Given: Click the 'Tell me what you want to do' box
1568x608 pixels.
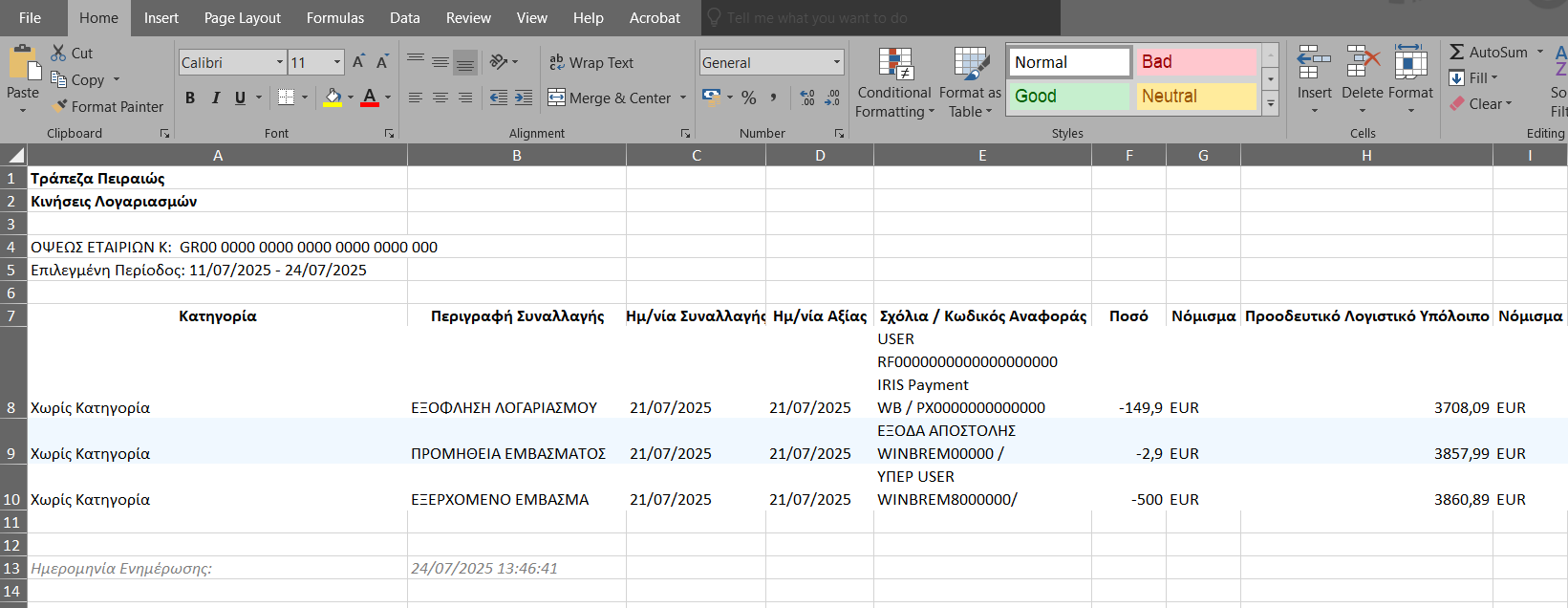Looking at the screenshot, I should click(x=817, y=18).
